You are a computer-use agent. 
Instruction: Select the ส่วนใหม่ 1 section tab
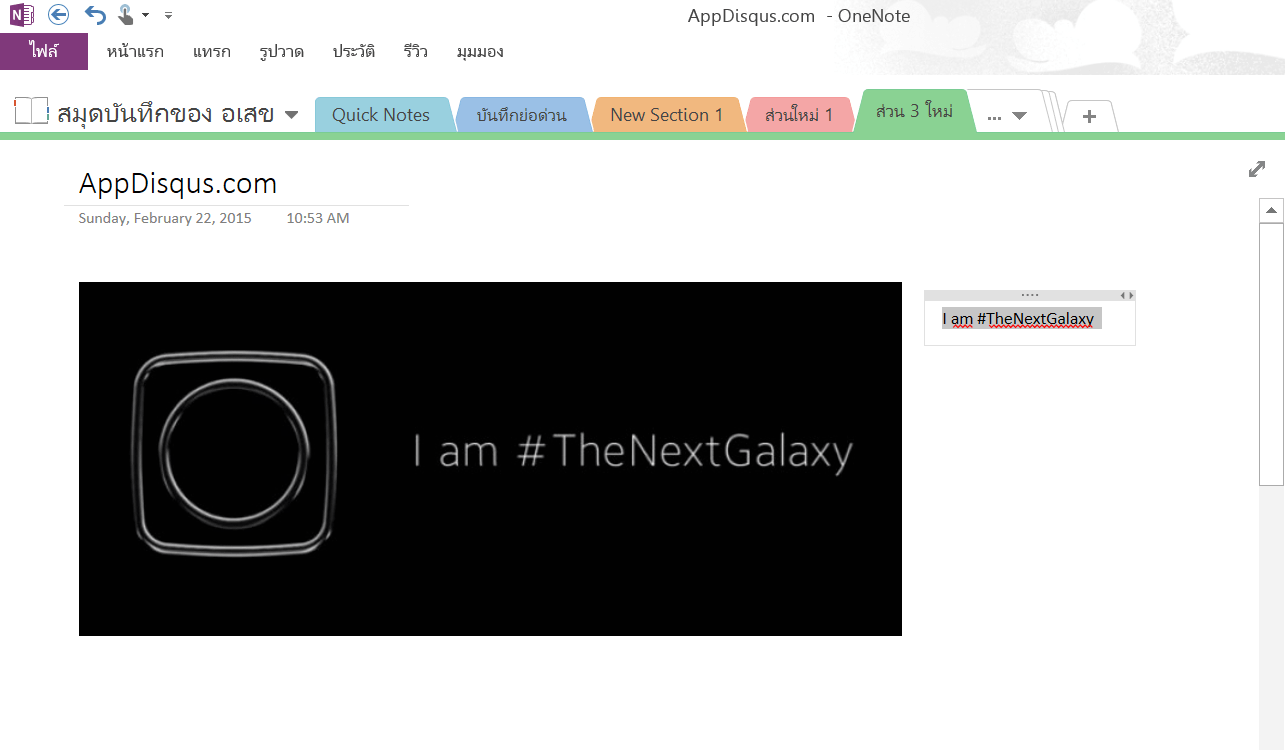[799, 115]
